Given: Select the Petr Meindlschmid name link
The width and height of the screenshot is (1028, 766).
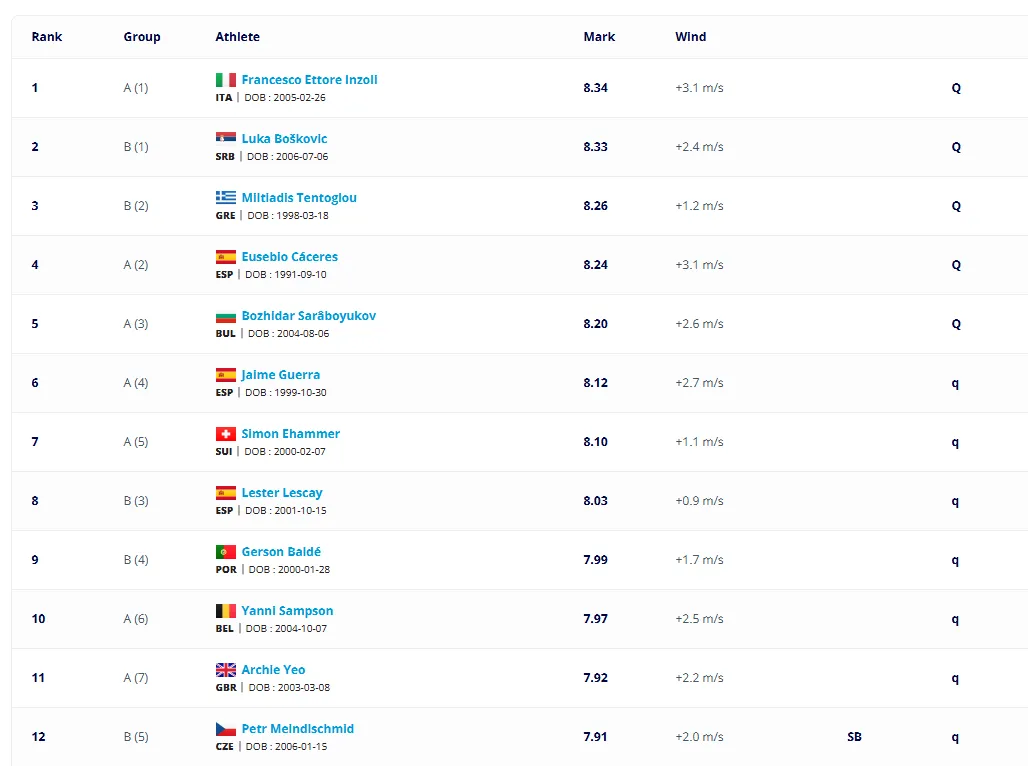Looking at the screenshot, I should [x=298, y=729].
